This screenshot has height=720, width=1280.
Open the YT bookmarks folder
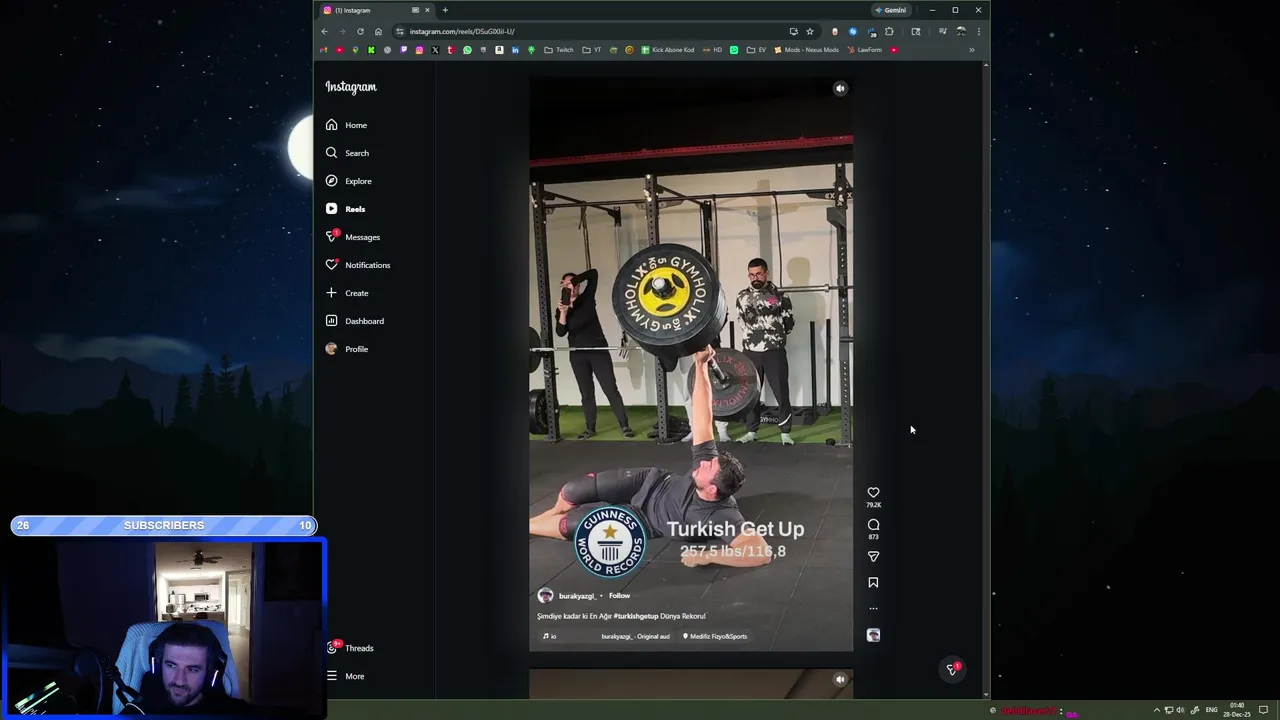point(592,50)
